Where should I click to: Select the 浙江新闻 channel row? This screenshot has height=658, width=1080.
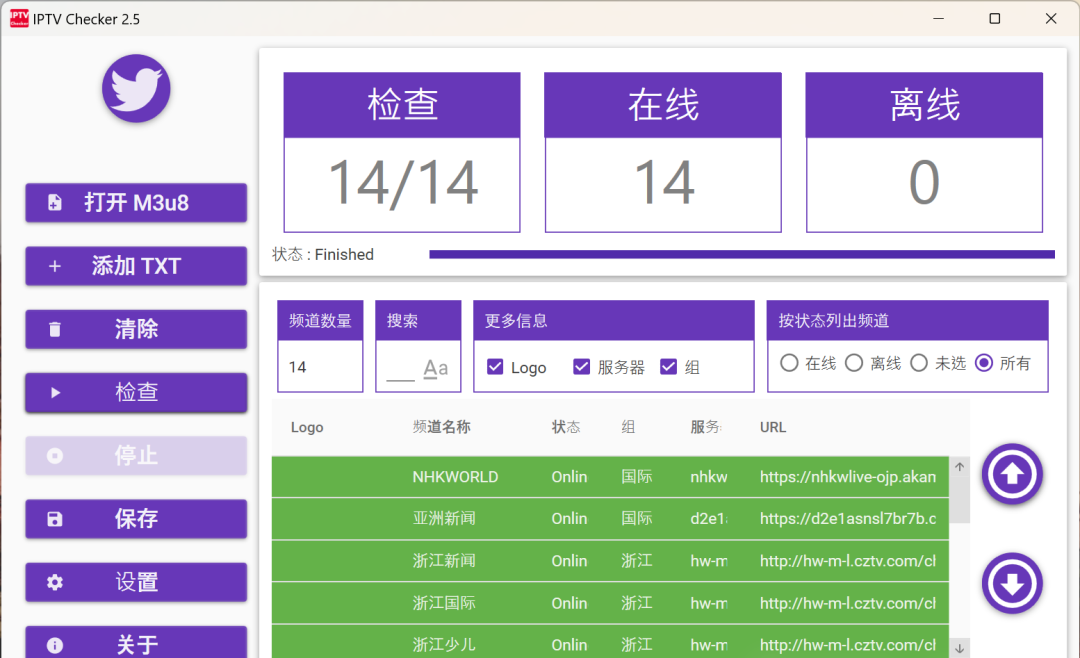[x=610, y=561]
